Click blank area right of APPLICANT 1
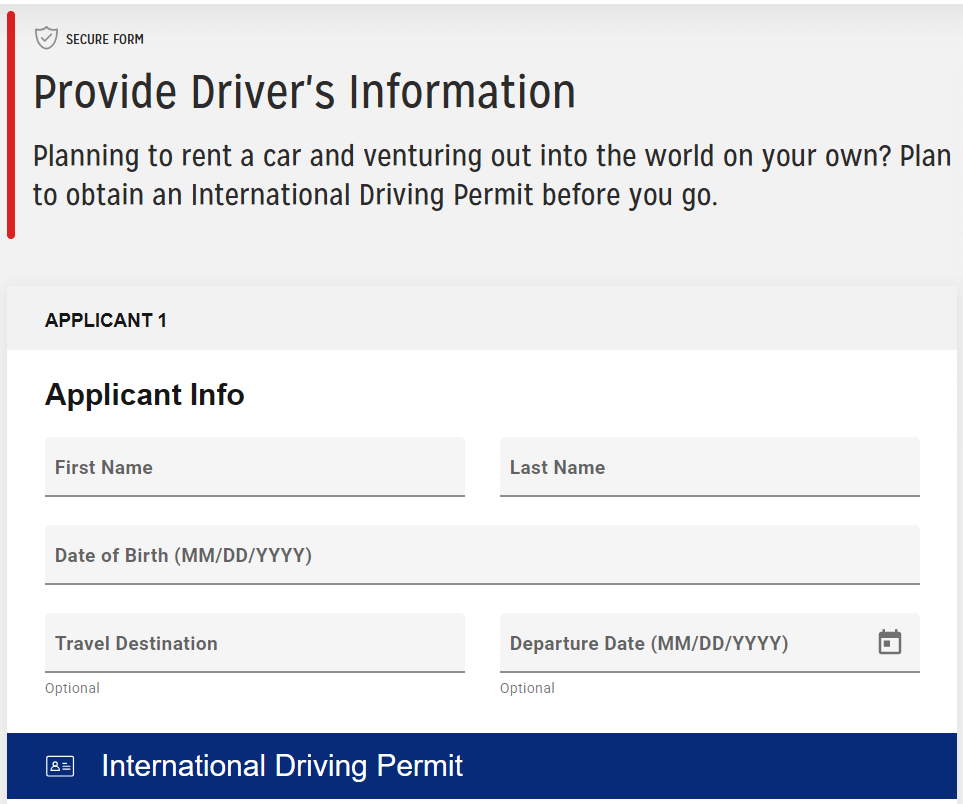 point(600,320)
